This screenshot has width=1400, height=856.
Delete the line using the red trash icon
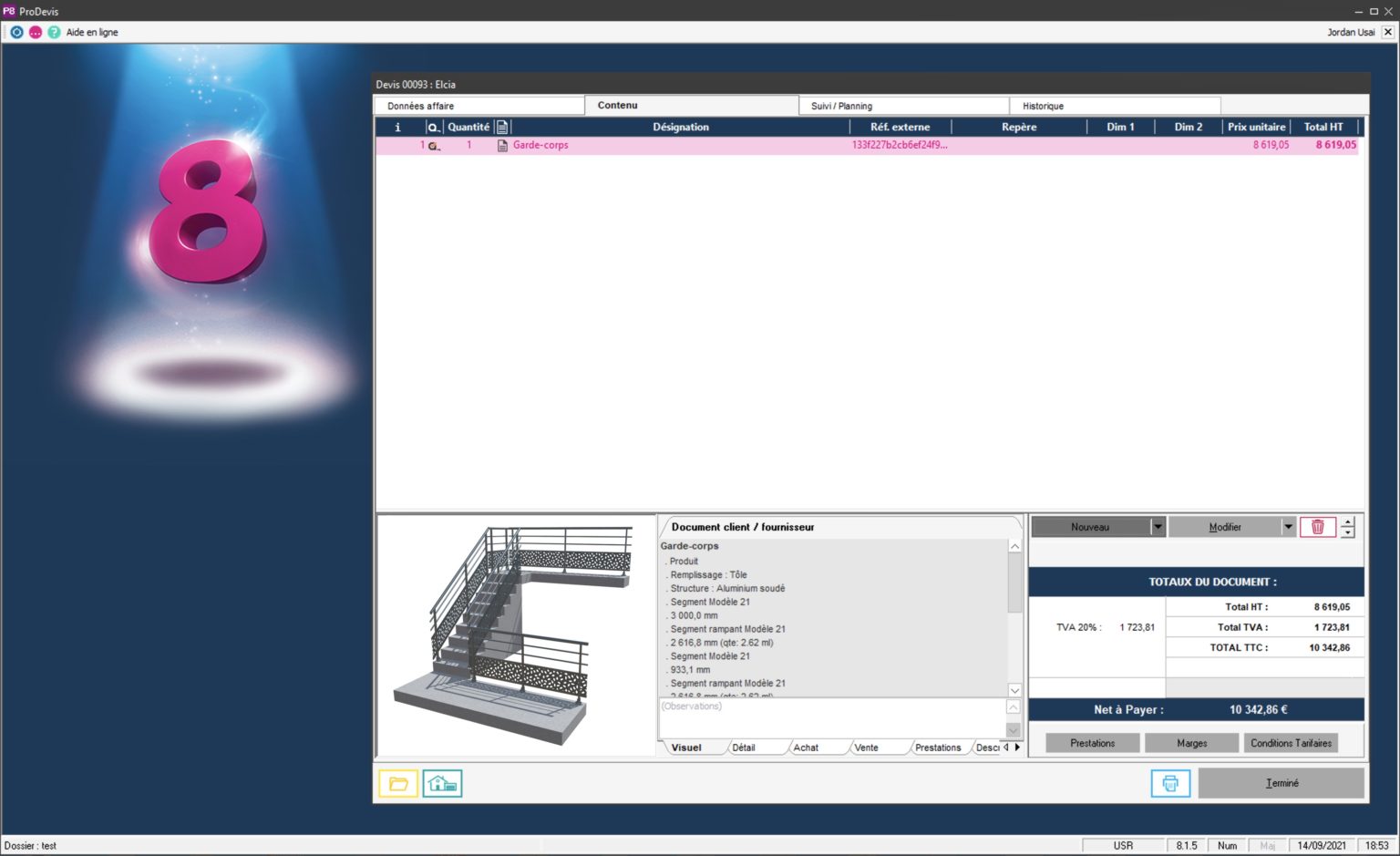pyautogui.click(x=1317, y=527)
